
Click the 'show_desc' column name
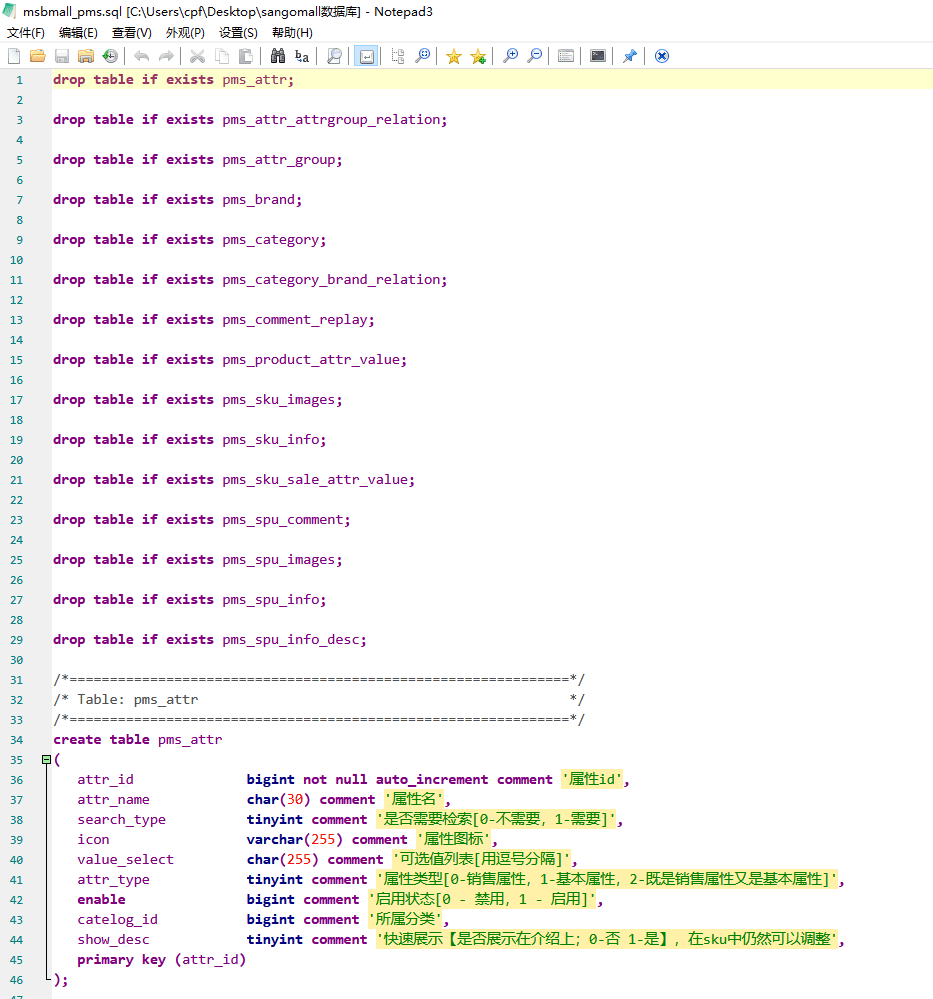pyautogui.click(x=113, y=940)
